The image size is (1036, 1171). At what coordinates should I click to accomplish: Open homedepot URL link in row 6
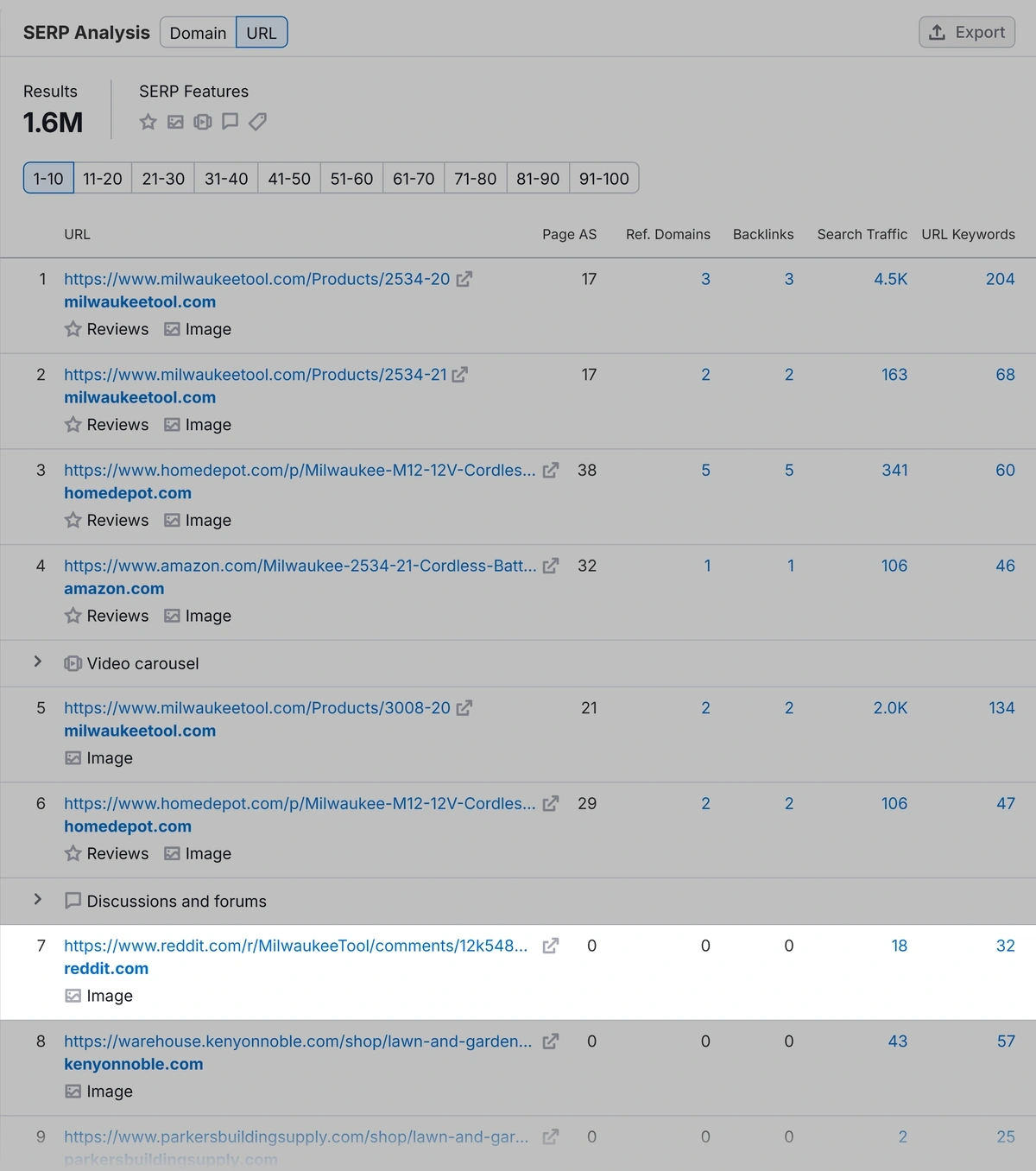[300, 803]
